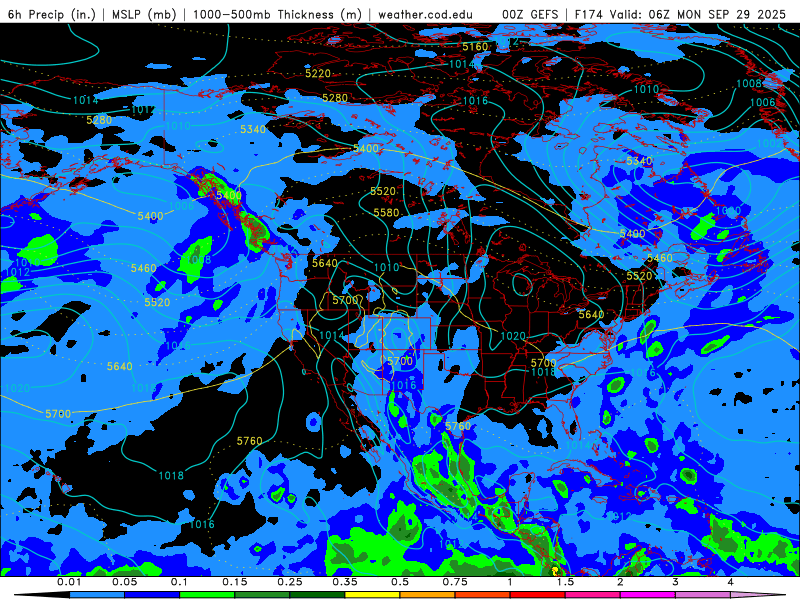Image resolution: width=800 pixels, height=600 pixels.
Task: Select the red-orange 0.75–1 legend swatch
Action: (483, 595)
